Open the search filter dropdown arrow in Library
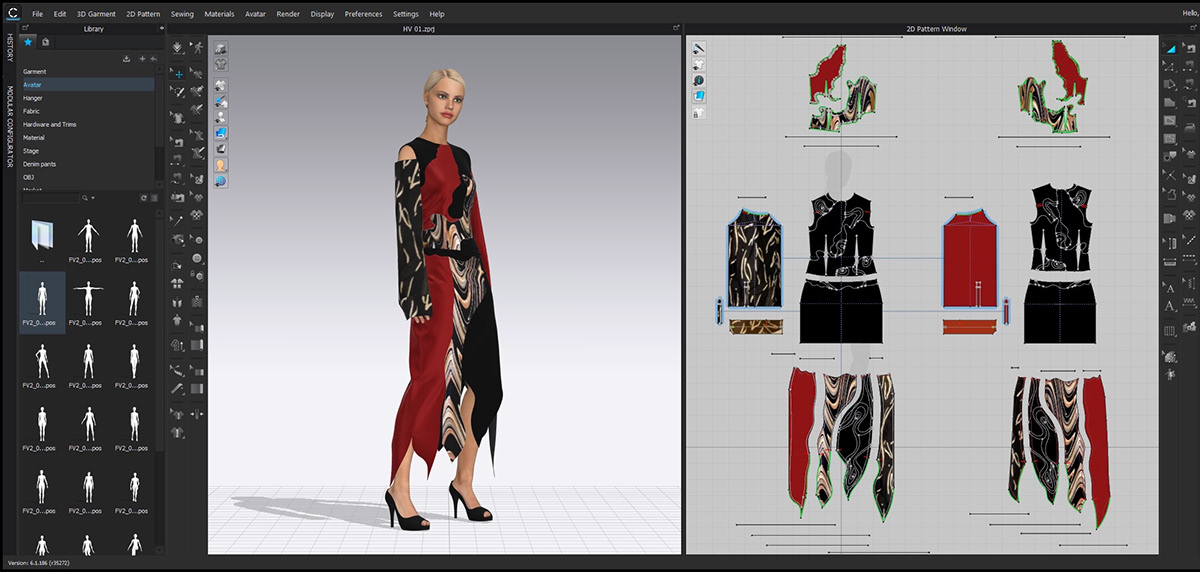 94,199
